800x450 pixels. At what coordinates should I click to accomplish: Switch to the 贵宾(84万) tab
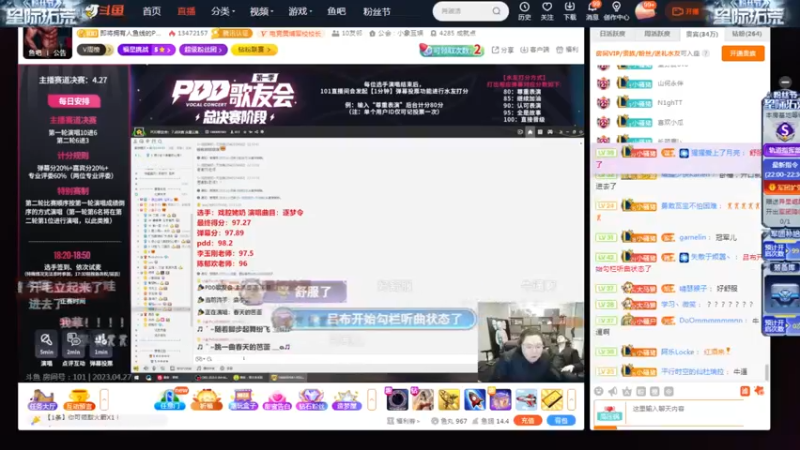(x=702, y=34)
